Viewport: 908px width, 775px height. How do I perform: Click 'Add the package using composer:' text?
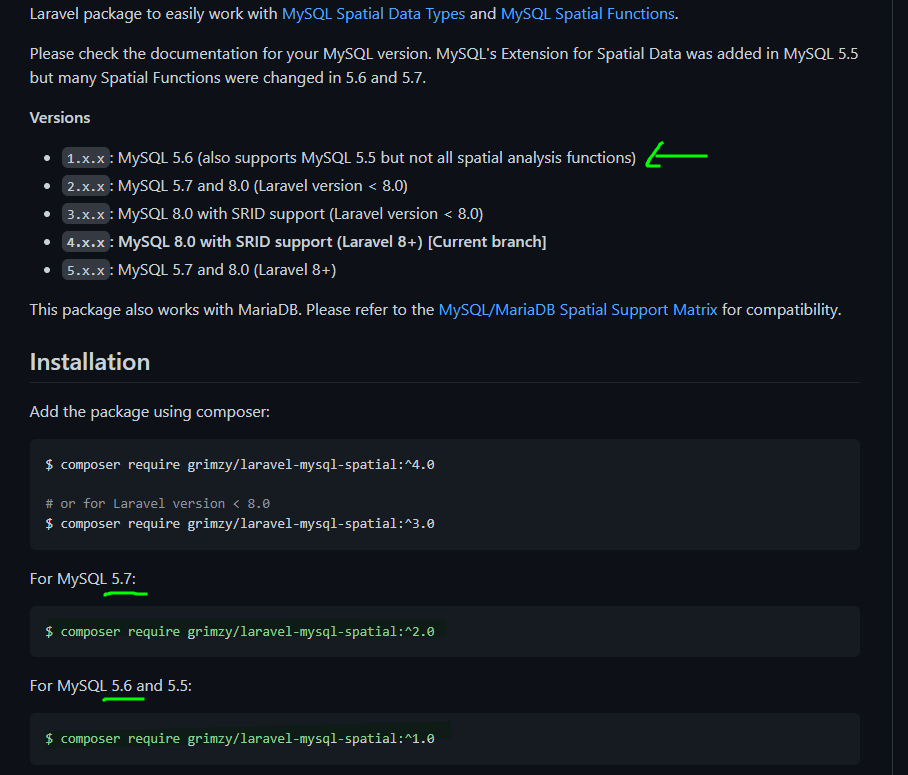pyautogui.click(x=149, y=412)
